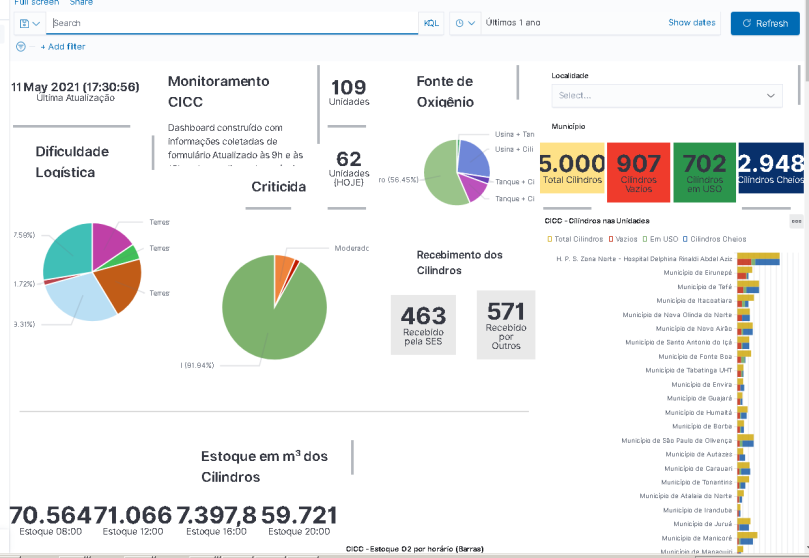Toggle the Em USO legend item
Screen dimensions: 809x558
pyautogui.click(x=660, y=239)
